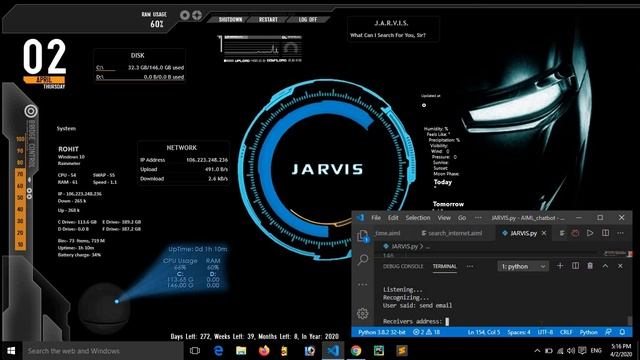Select the TERMINAL panel tab

444,266
